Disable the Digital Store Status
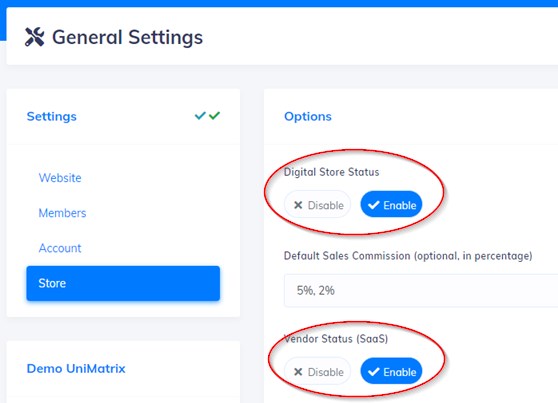558x403 pixels. click(x=317, y=205)
